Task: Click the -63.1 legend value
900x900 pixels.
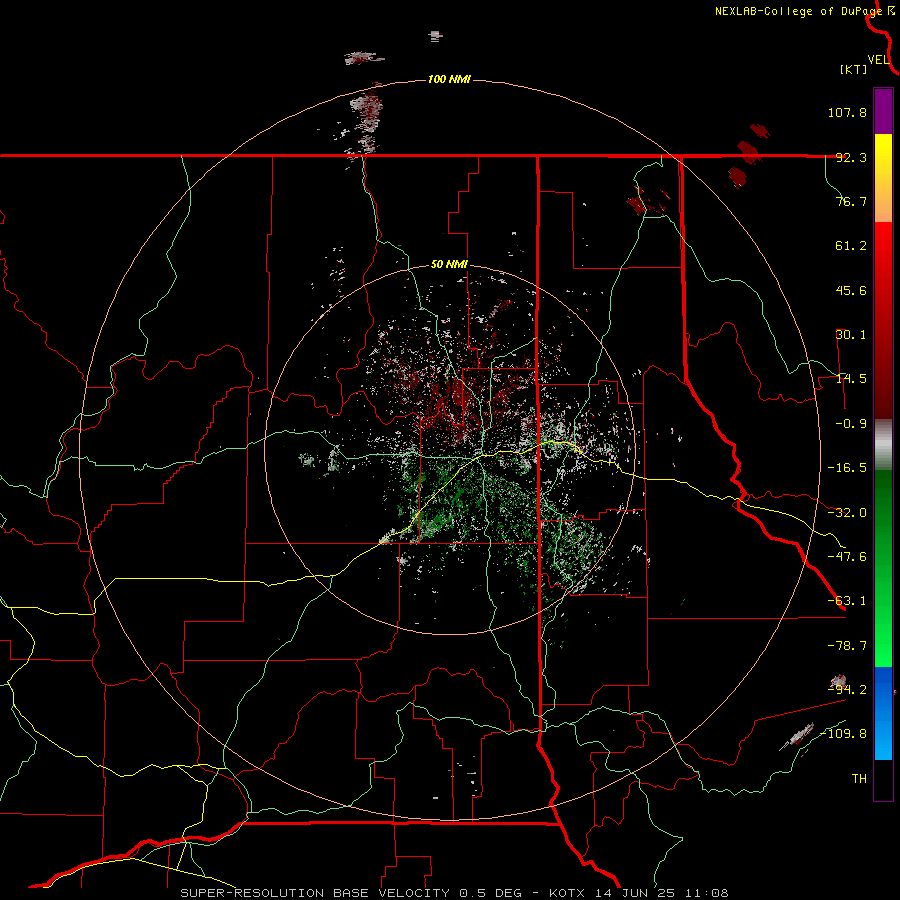Action: tap(847, 601)
